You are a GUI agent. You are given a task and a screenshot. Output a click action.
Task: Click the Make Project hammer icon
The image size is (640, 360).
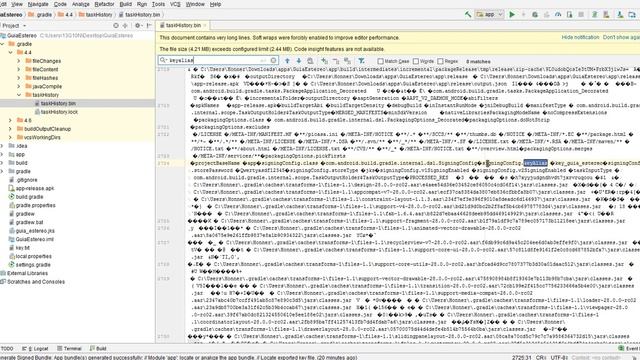(x=468, y=14)
